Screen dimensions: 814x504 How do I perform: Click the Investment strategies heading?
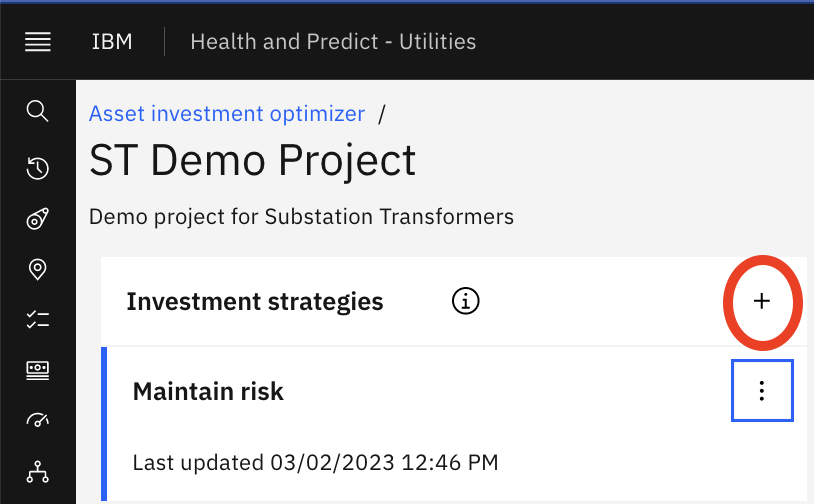(x=255, y=302)
